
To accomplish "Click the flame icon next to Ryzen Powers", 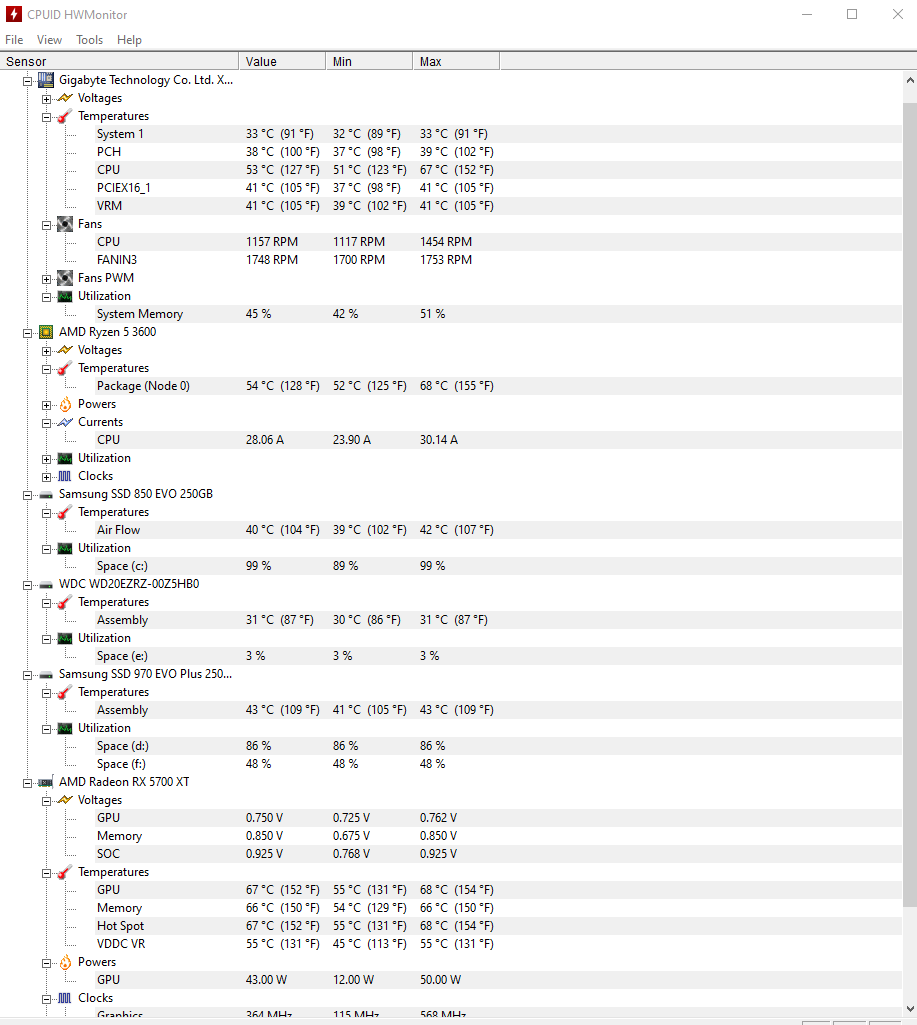I will click(65, 404).
